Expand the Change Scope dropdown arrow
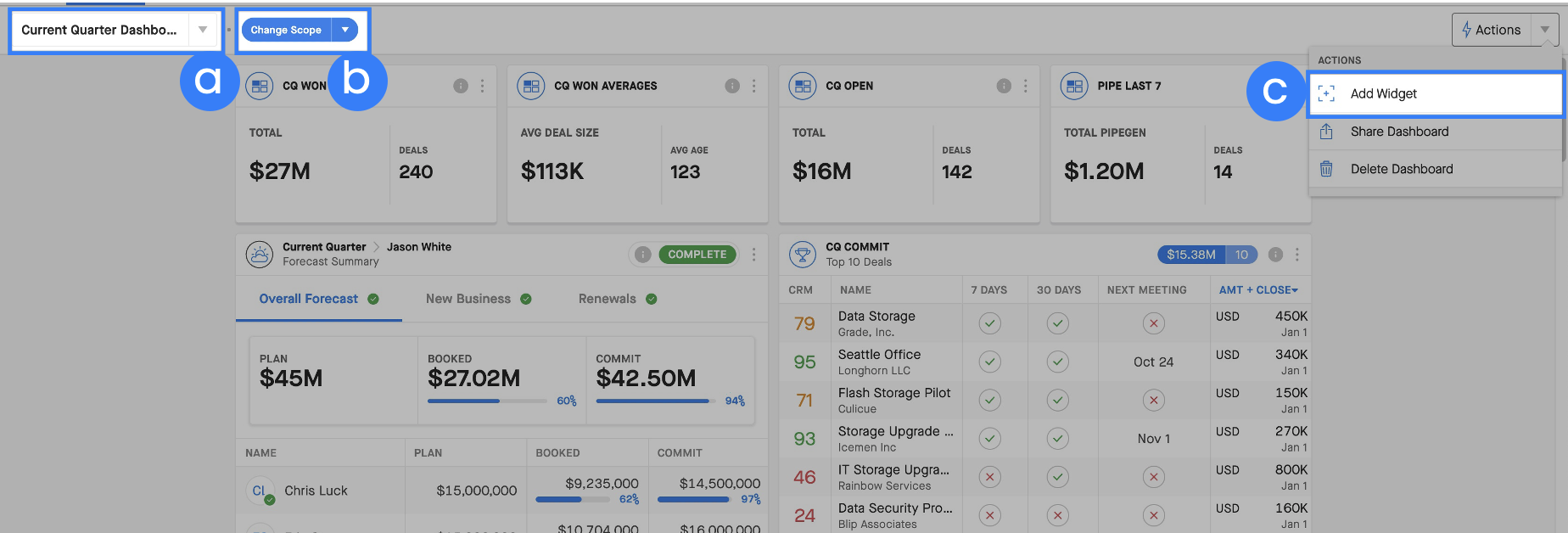Screen dimensions: 1568x533 (x=344, y=30)
